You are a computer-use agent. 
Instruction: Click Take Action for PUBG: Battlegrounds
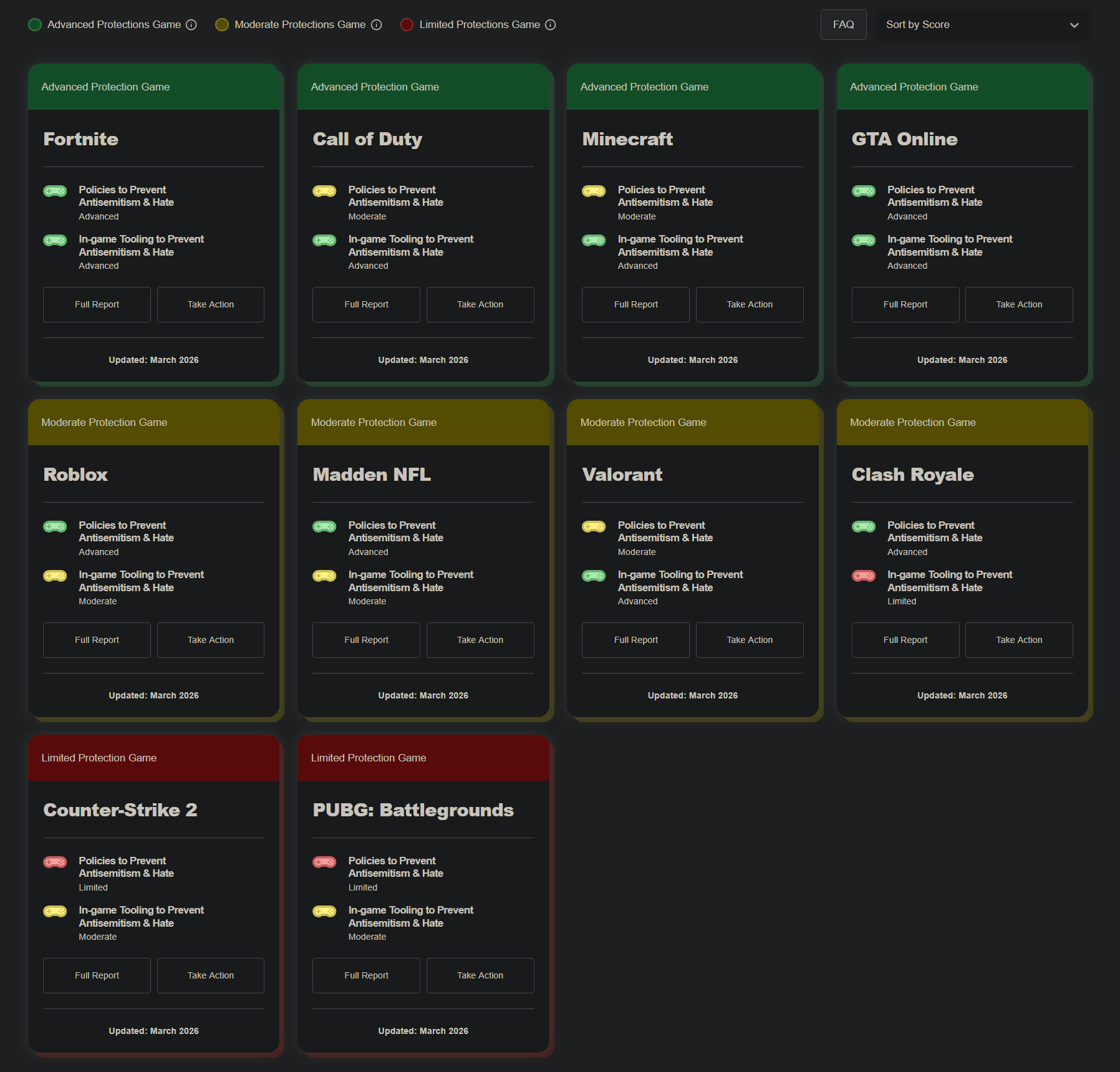[480, 975]
